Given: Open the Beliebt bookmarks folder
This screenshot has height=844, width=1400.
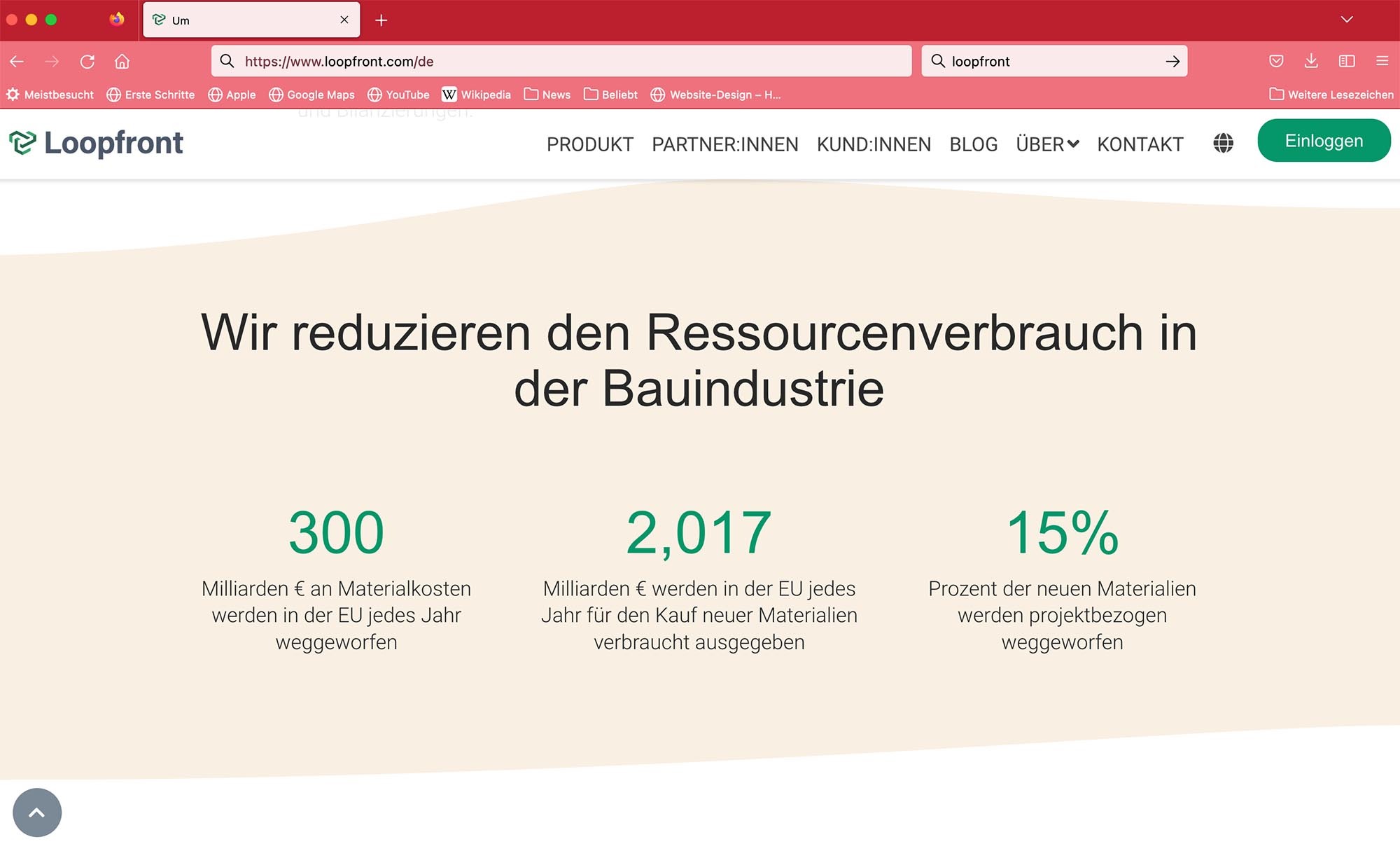Looking at the screenshot, I should tap(610, 95).
